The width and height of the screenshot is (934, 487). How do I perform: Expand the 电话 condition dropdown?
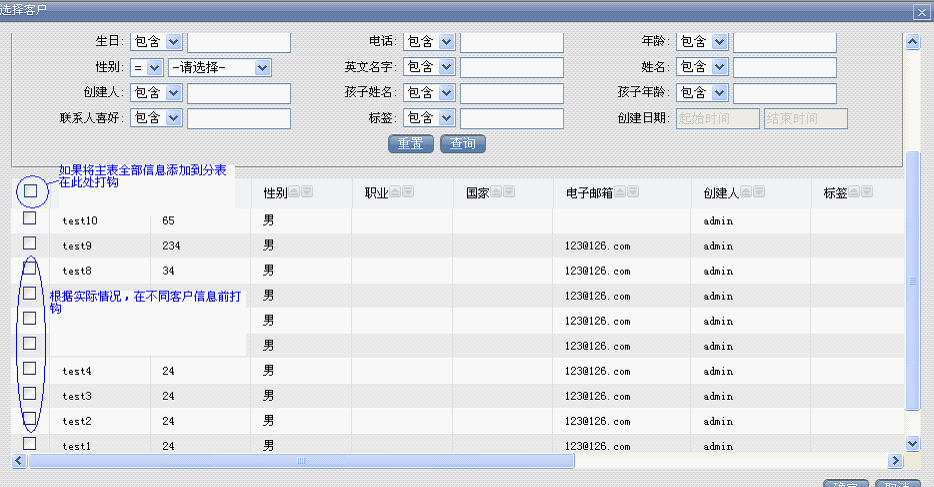pyautogui.click(x=446, y=42)
